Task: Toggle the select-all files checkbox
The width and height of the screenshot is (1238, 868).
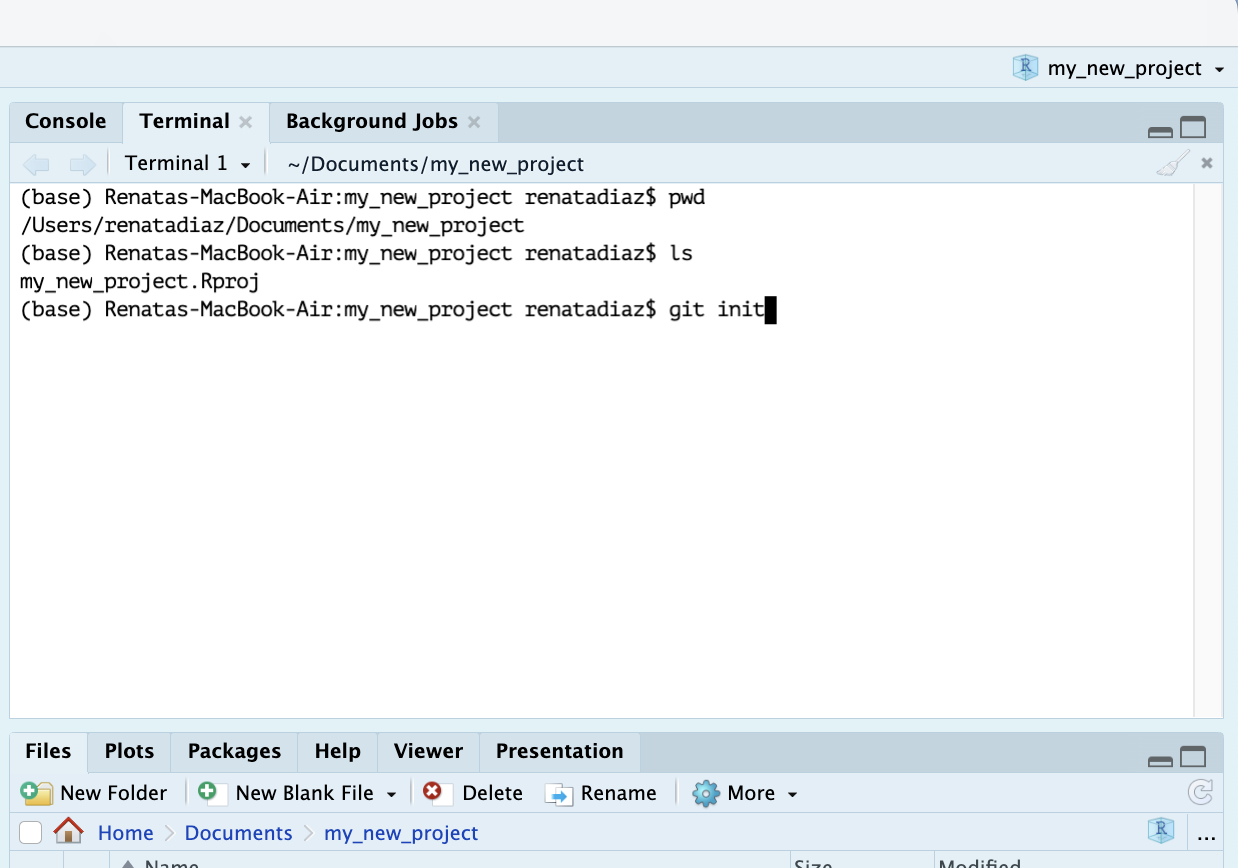Action: pos(31,832)
